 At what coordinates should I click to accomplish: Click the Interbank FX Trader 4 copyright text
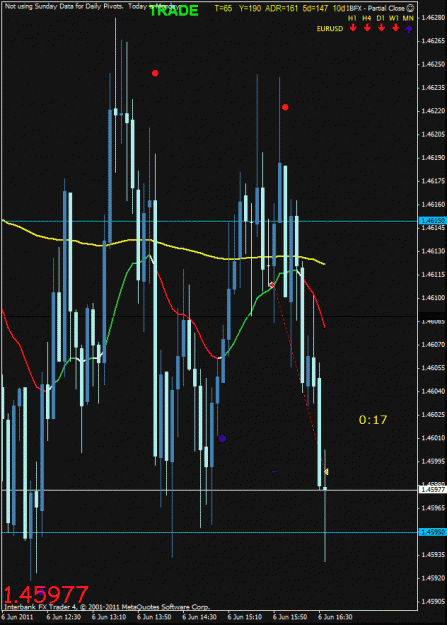107,607
